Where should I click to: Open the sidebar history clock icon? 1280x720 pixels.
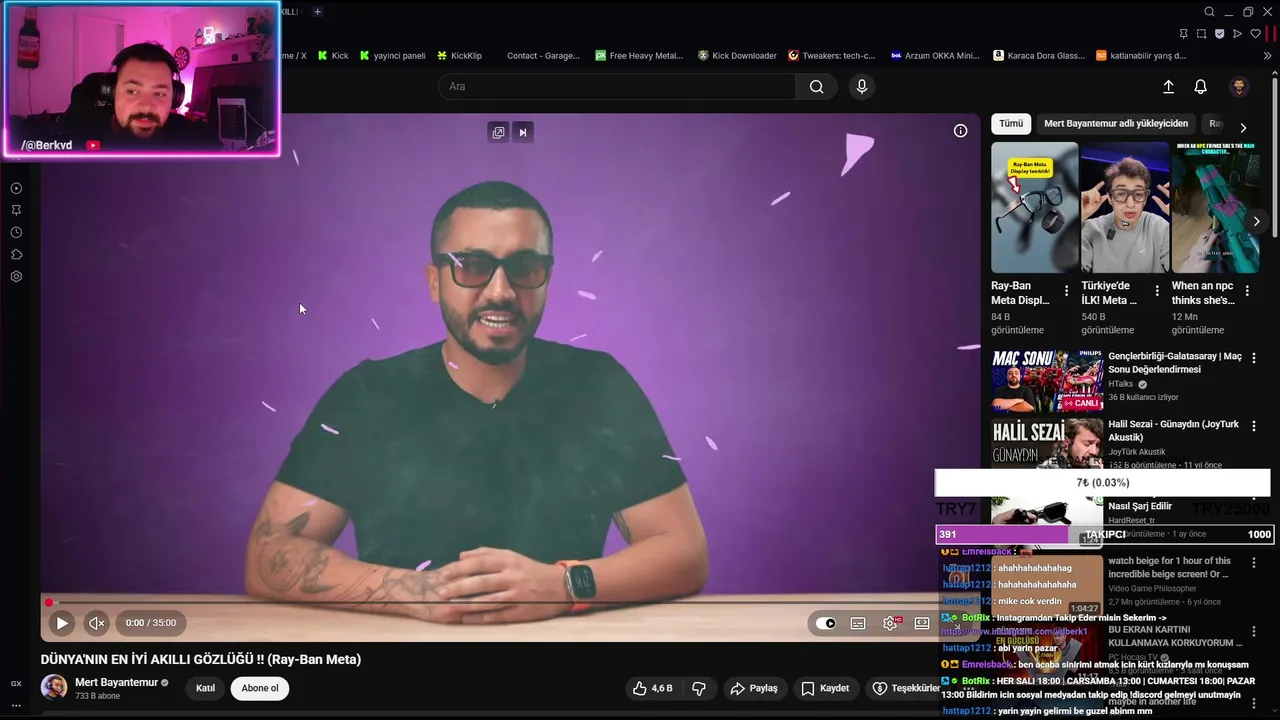(x=16, y=232)
